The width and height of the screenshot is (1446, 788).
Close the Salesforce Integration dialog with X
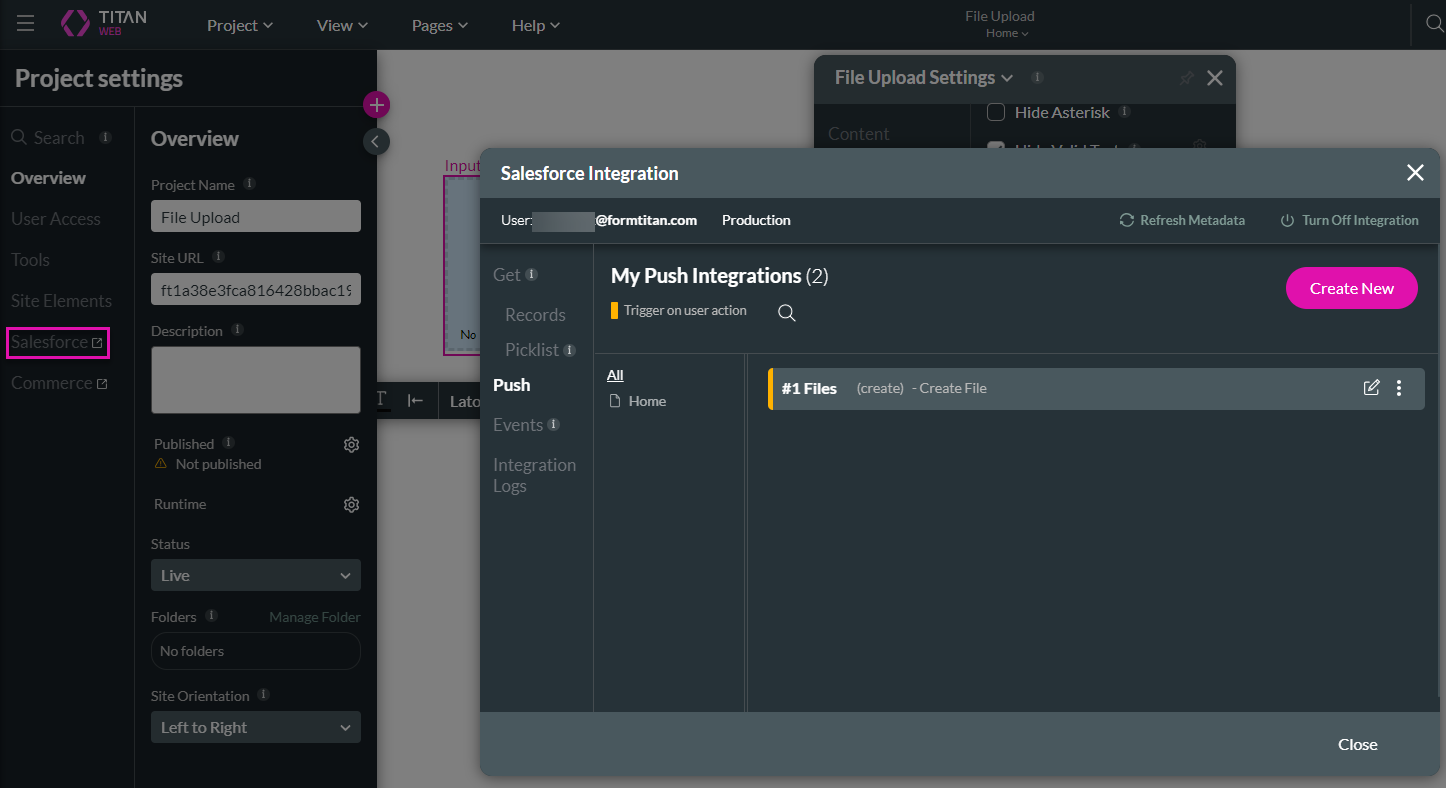click(1415, 173)
